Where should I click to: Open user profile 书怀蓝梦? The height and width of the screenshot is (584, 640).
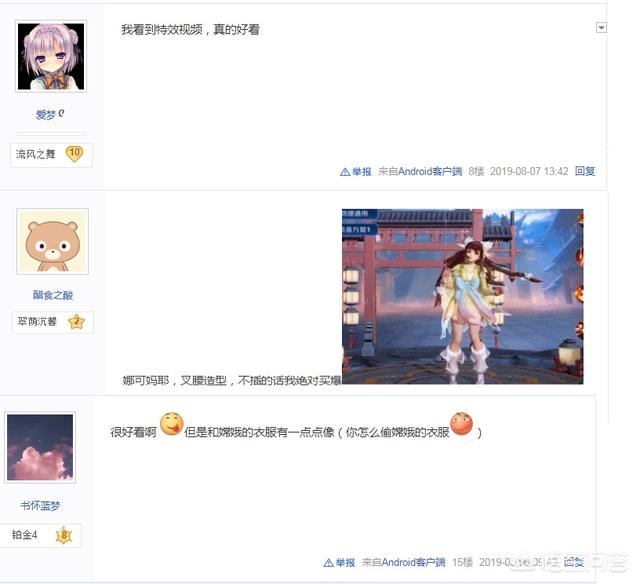tap(40, 506)
